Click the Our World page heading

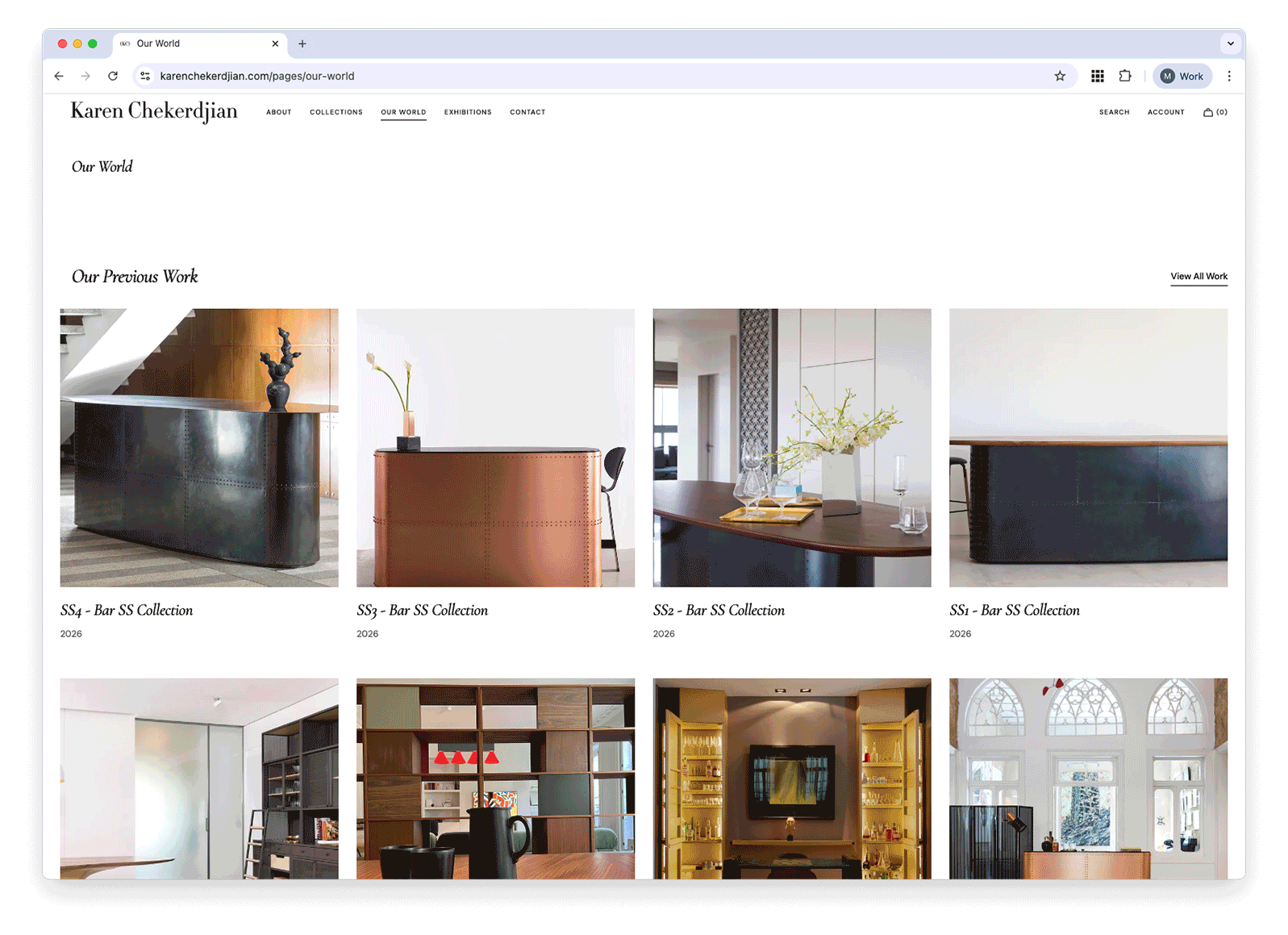coord(102,167)
